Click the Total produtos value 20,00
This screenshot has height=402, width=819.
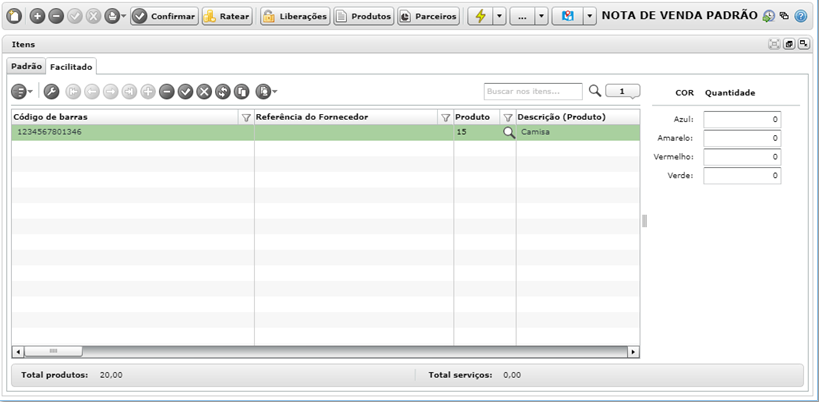(111, 375)
